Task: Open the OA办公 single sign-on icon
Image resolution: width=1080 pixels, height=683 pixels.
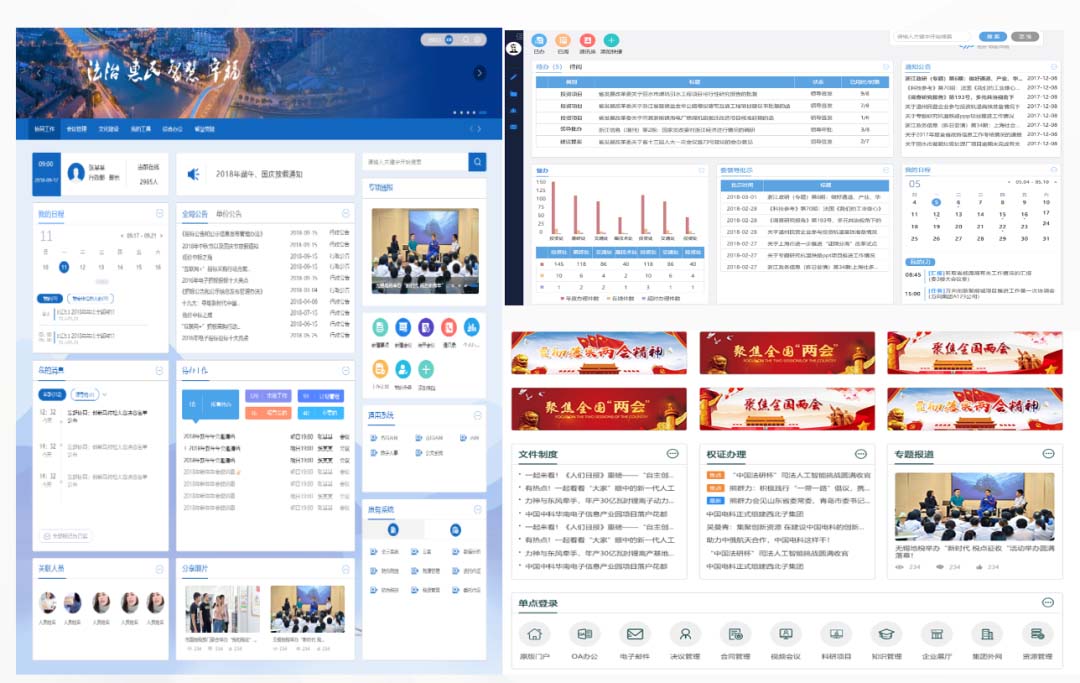Action: coord(584,634)
